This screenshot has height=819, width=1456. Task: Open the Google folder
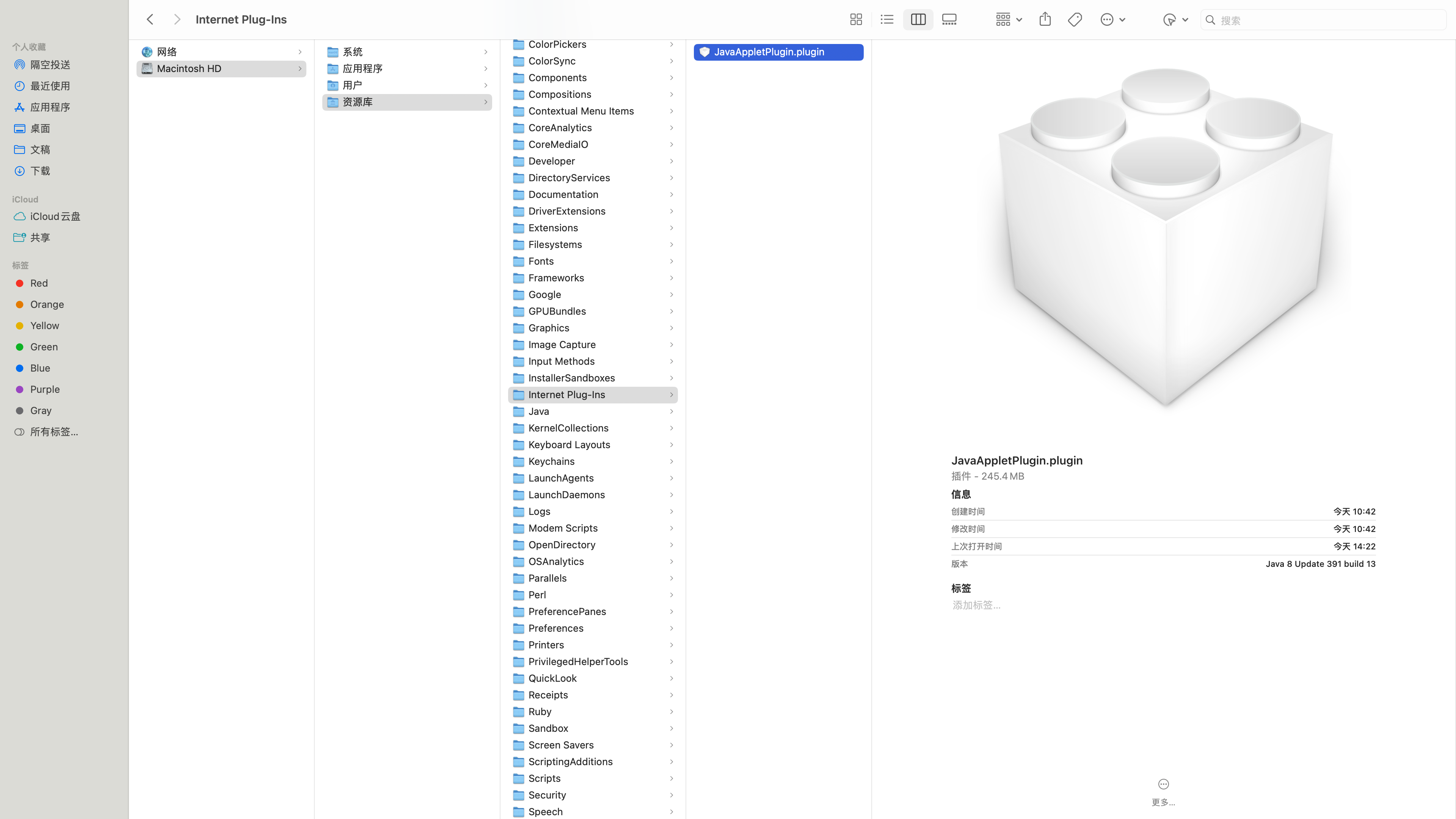pyautogui.click(x=593, y=295)
